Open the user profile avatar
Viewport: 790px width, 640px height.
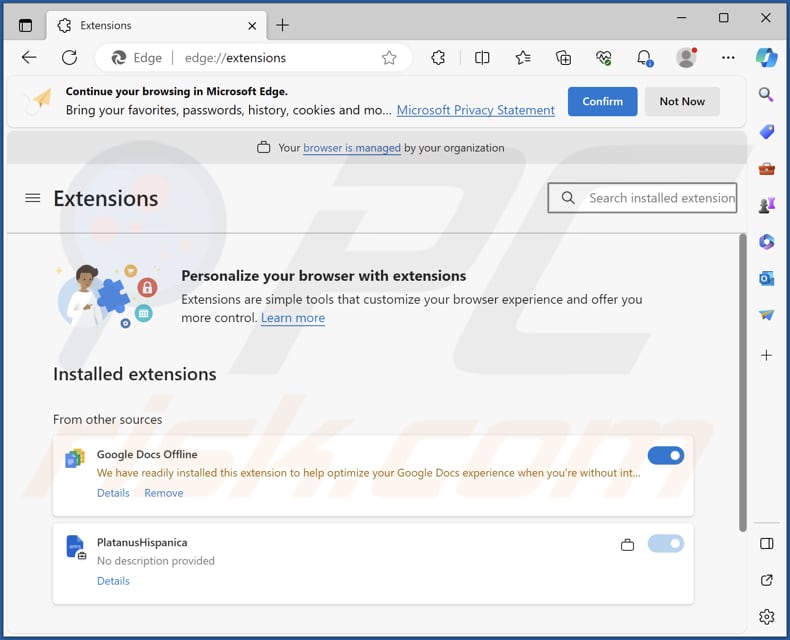pyautogui.click(x=686, y=58)
